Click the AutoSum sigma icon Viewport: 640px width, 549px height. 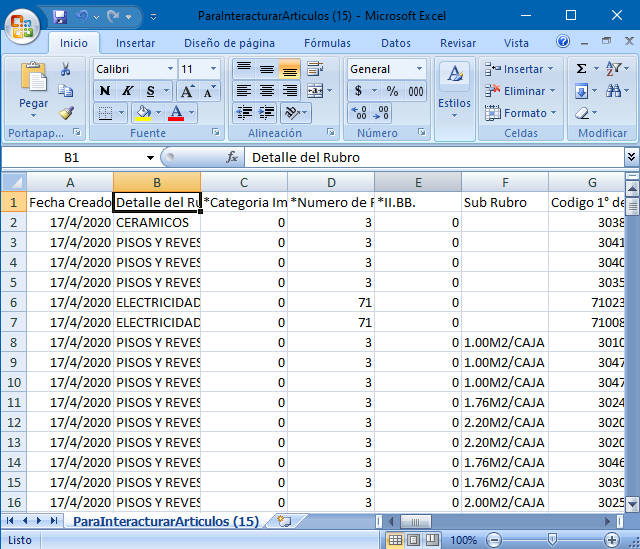[581, 69]
